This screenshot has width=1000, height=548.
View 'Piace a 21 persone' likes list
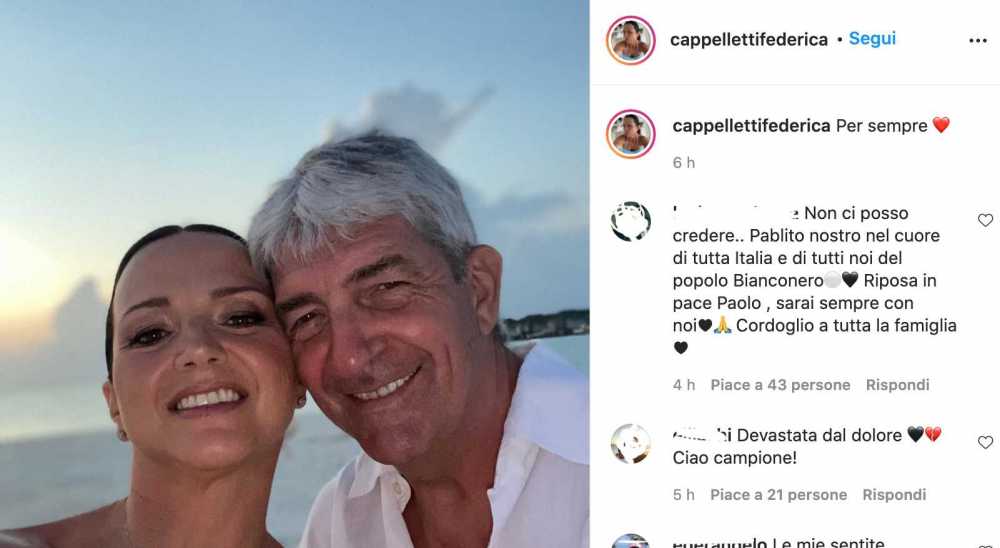coord(779,494)
